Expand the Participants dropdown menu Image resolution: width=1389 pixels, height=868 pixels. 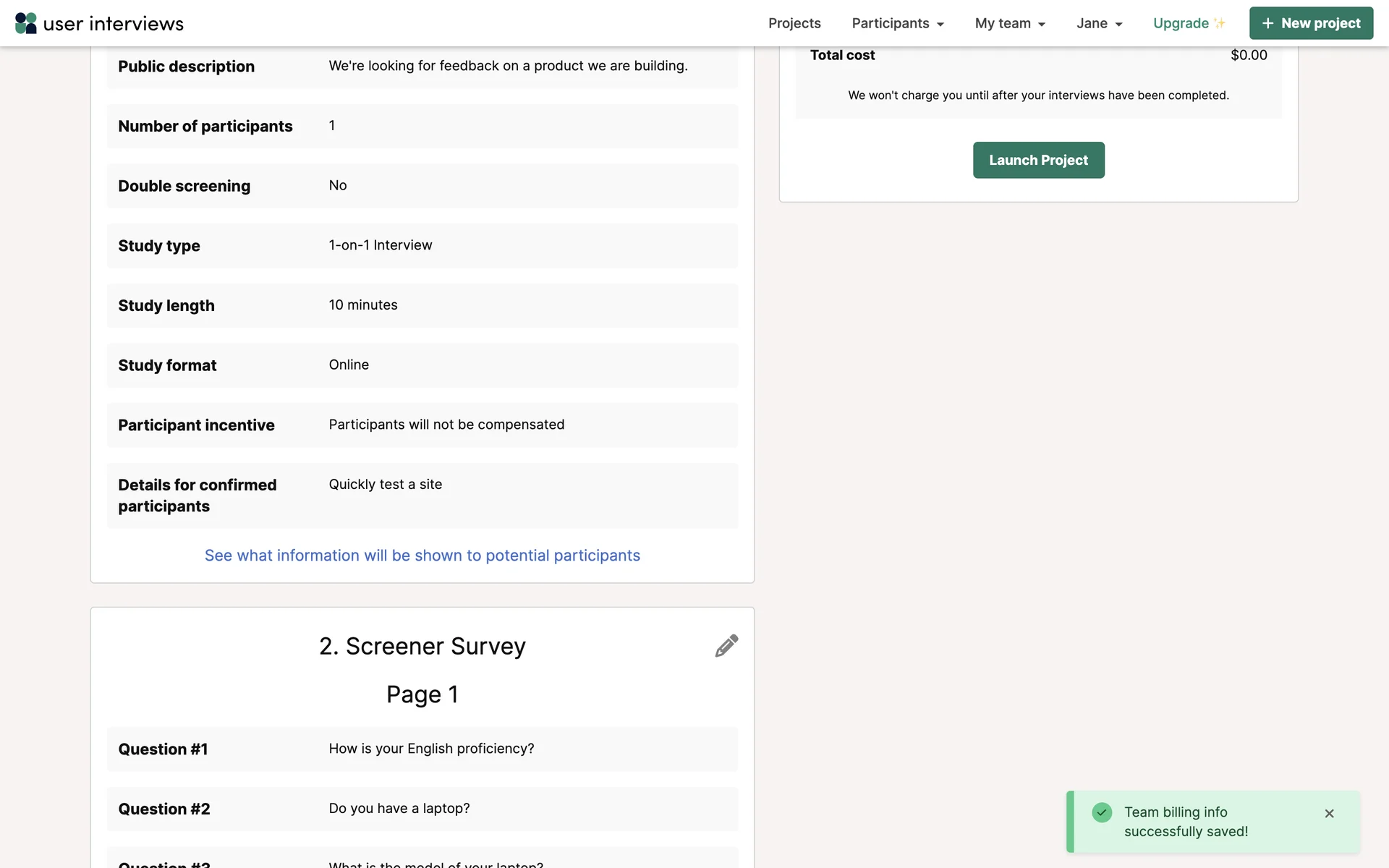(x=898, y=23)
